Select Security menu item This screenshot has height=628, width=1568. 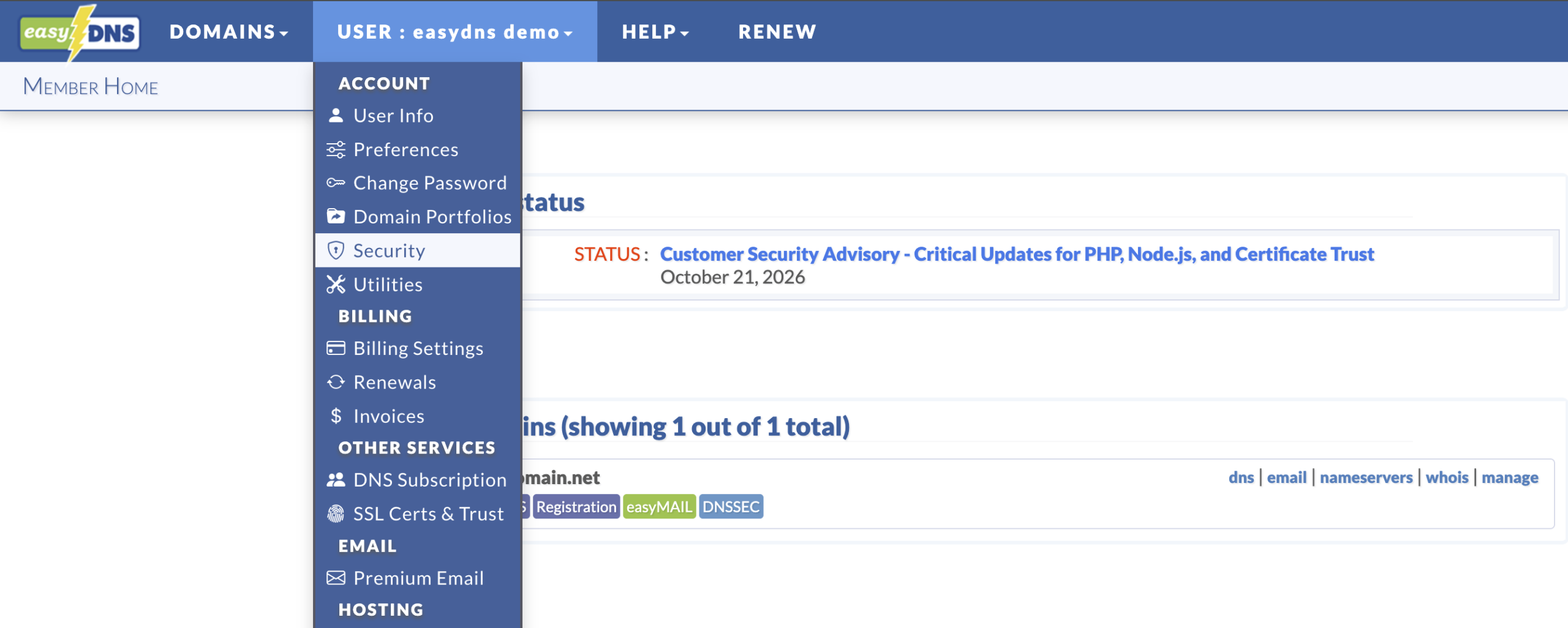point(418,250)
